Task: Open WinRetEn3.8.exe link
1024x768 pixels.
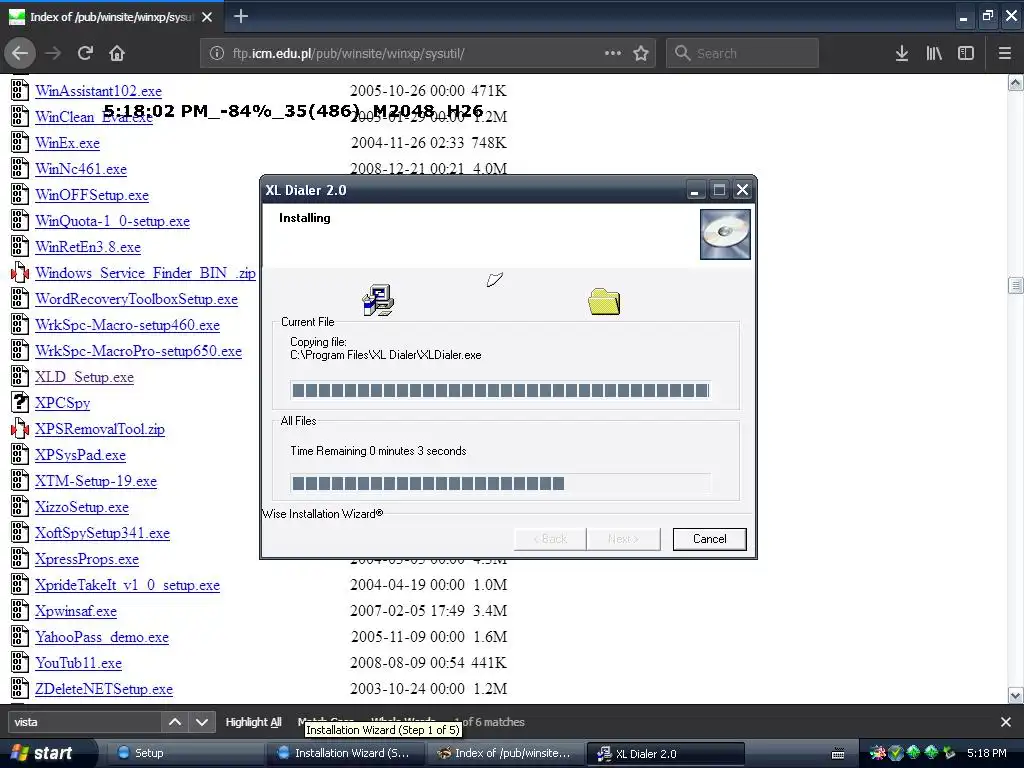Action: pyautogui.click(x=88, y=247)
